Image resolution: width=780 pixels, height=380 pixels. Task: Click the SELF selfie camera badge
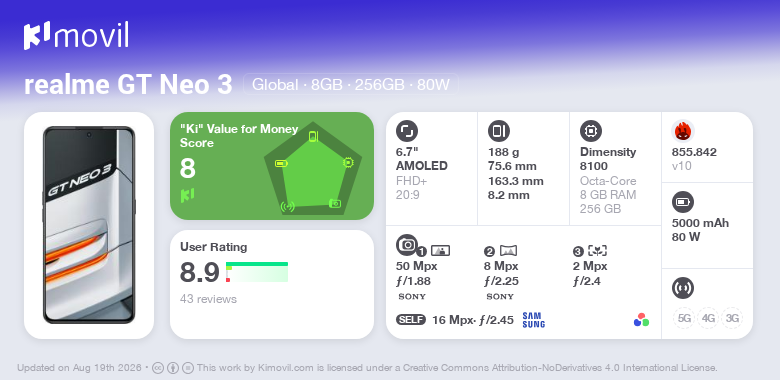click(x=411, y=319)
